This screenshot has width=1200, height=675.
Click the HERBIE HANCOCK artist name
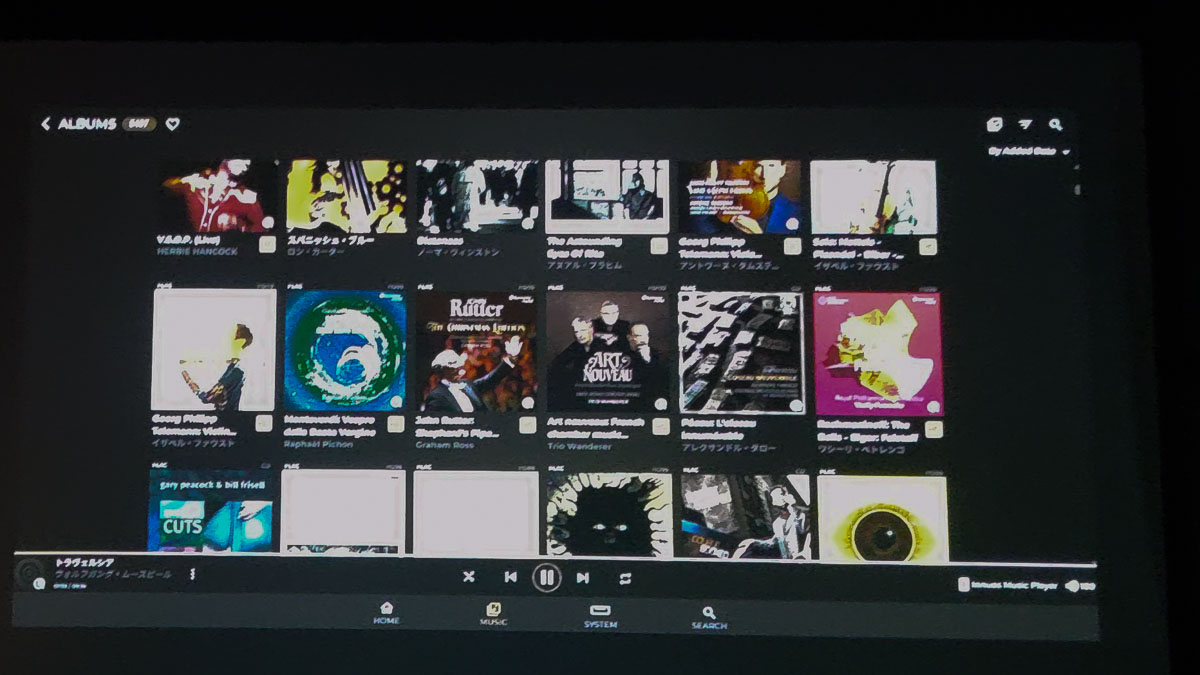pyautogui.click(x=197, y=252)
